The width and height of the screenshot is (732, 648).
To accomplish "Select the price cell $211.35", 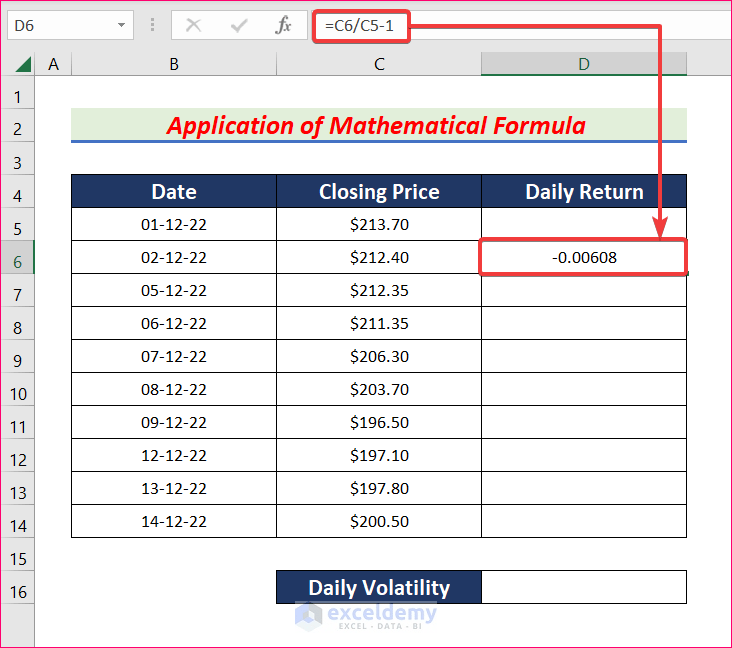I will pyautogui.click(x=379, y=324).
